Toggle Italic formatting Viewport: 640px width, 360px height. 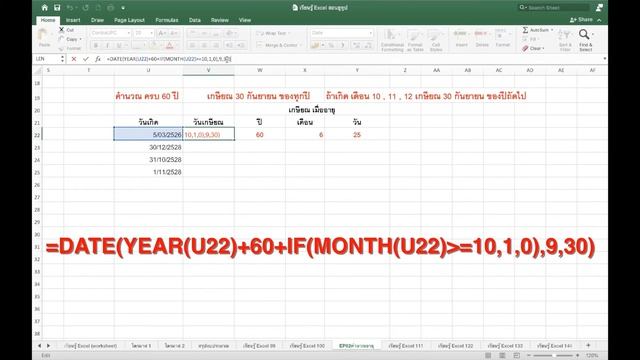pos(107,45)
